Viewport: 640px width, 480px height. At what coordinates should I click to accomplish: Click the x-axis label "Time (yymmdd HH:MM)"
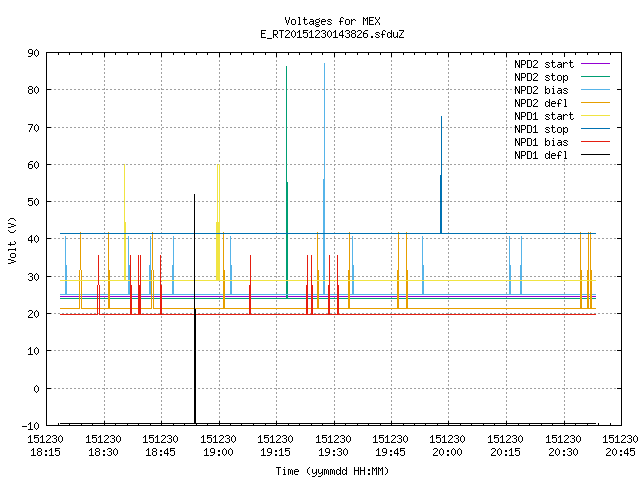click(332, 471)
